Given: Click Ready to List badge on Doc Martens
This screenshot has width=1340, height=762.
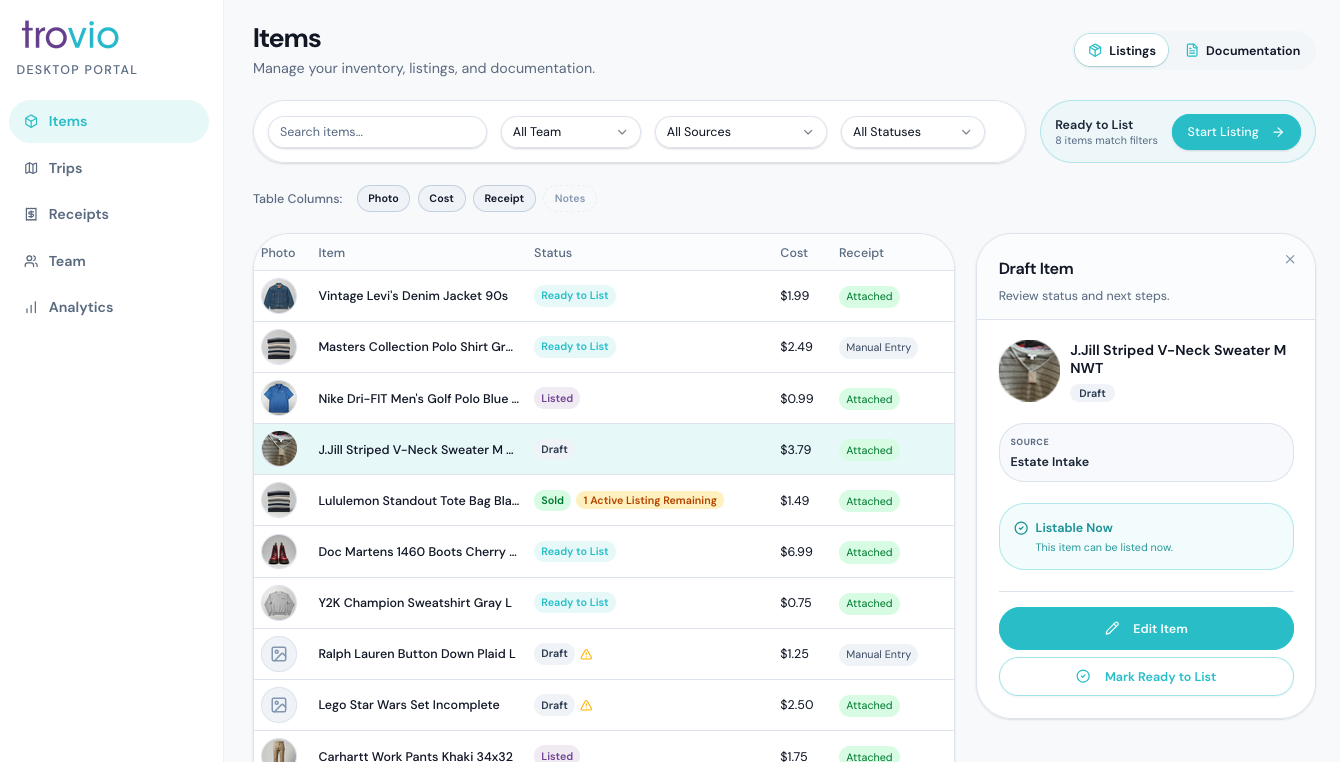Looking at the screenshot, I should (575, 552).
